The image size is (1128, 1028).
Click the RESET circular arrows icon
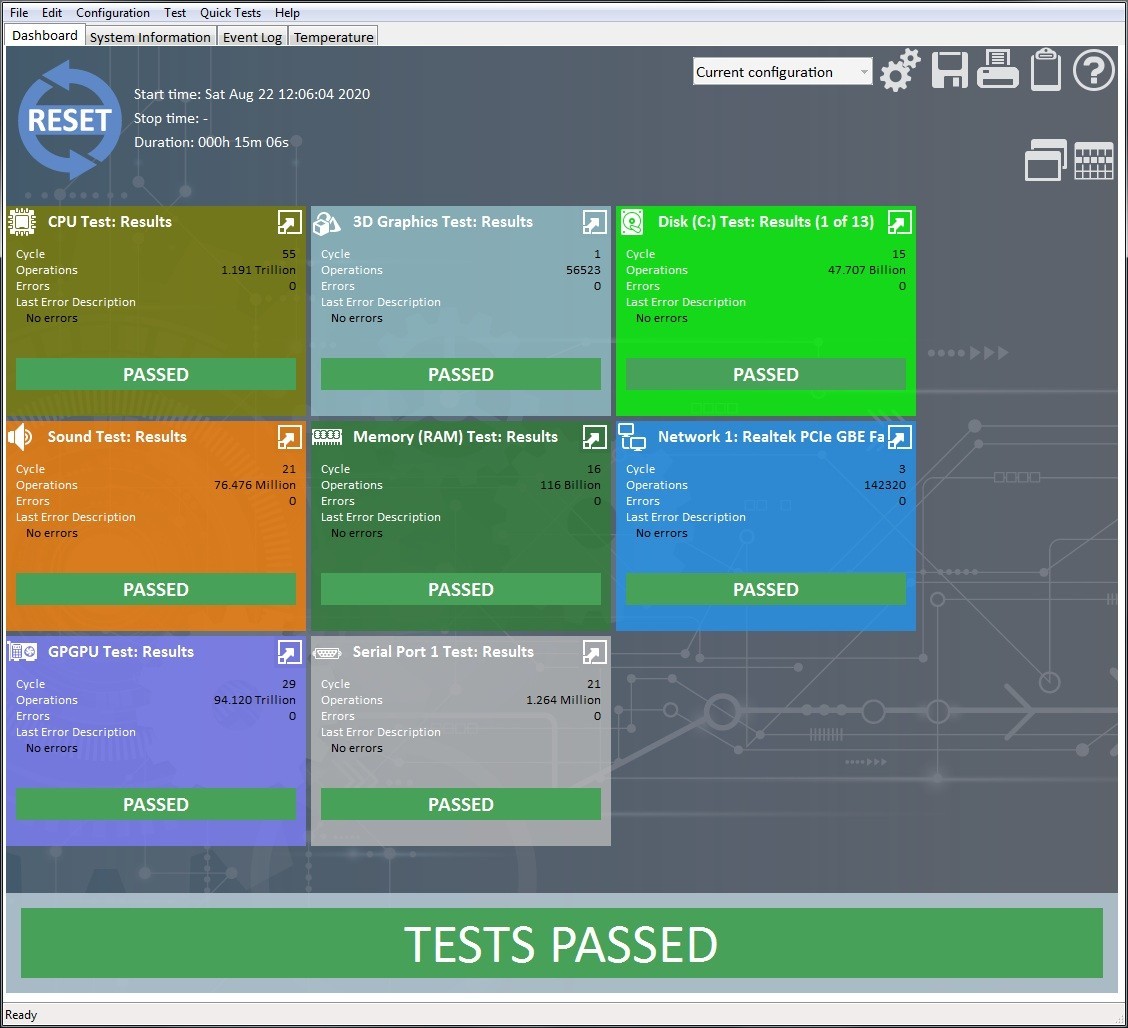[x=69, y=119]
